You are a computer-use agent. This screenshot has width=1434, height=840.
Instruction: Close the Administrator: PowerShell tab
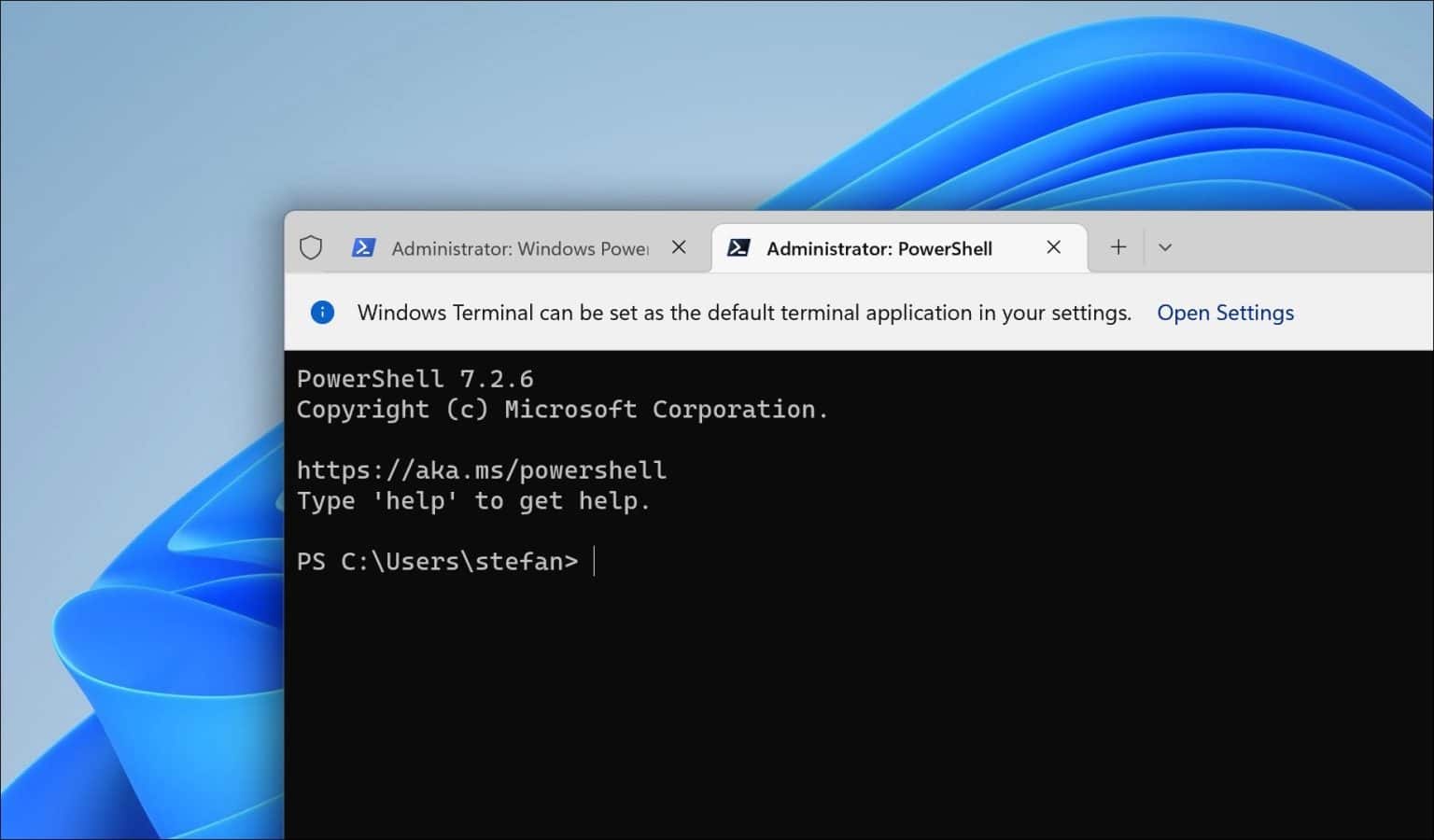point(1053,247)
